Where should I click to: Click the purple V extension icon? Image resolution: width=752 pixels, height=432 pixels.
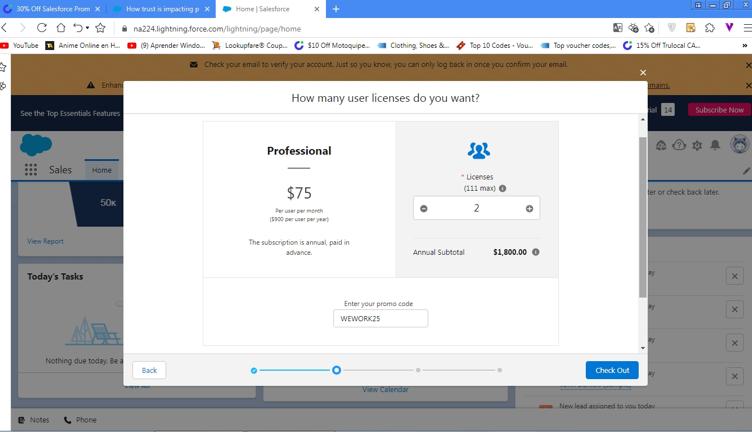[x=729, y=27]
